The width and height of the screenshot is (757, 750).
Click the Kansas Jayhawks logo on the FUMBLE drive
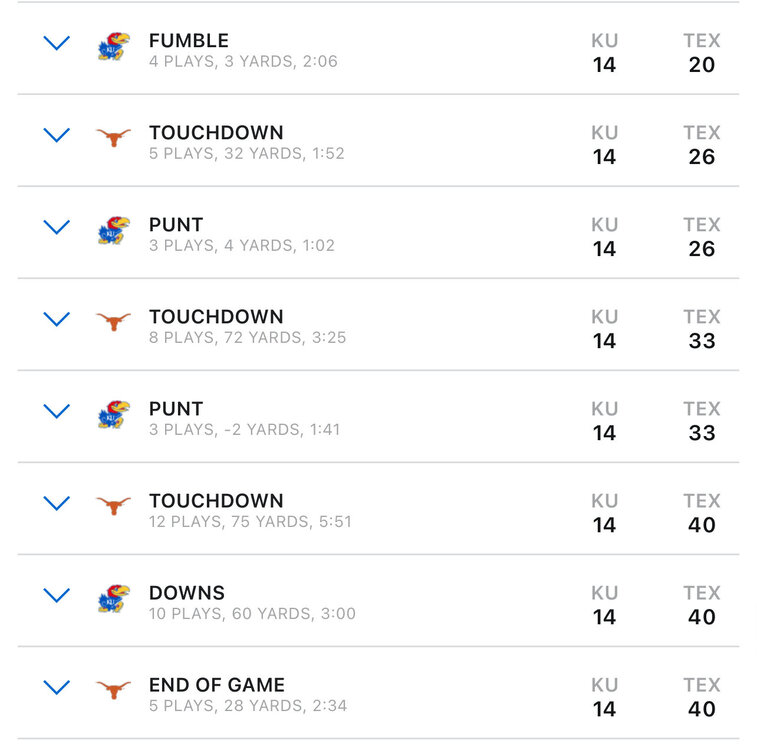point(113,47)
